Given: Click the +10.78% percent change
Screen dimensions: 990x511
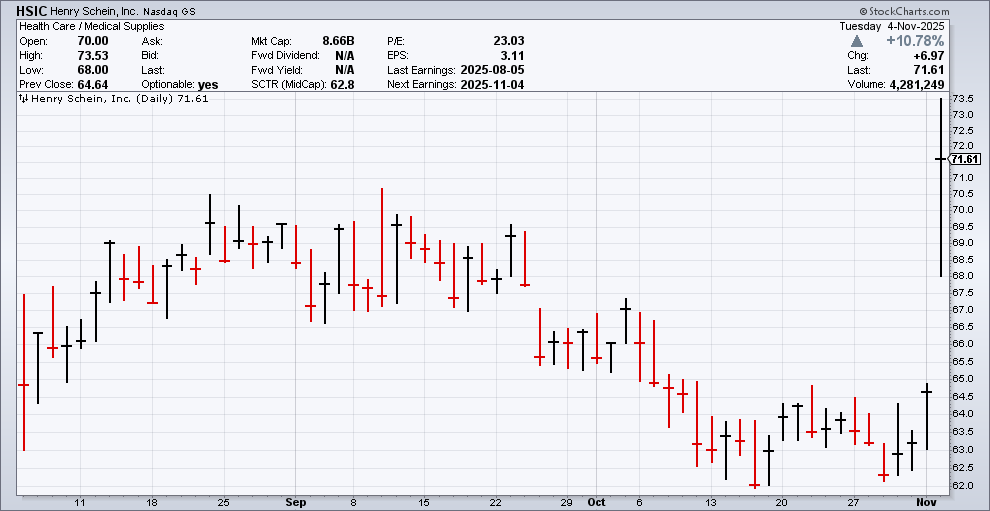Looking at the screenshot, I should click(915, 41).
